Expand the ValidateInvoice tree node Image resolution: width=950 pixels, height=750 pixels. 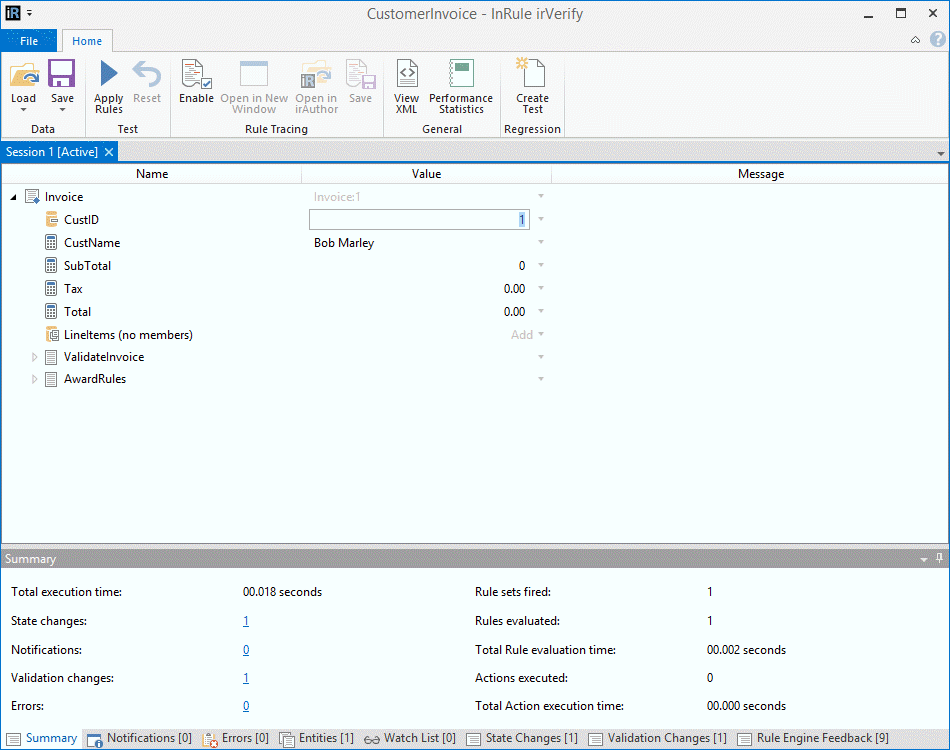(x=35, y=357)
